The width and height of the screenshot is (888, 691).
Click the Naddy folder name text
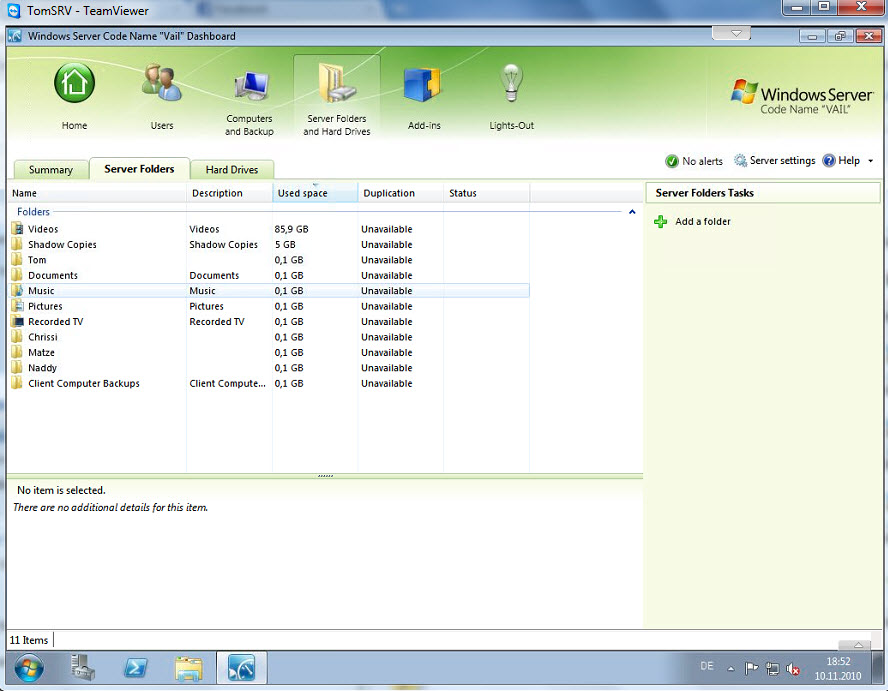[x=42, y=368]
